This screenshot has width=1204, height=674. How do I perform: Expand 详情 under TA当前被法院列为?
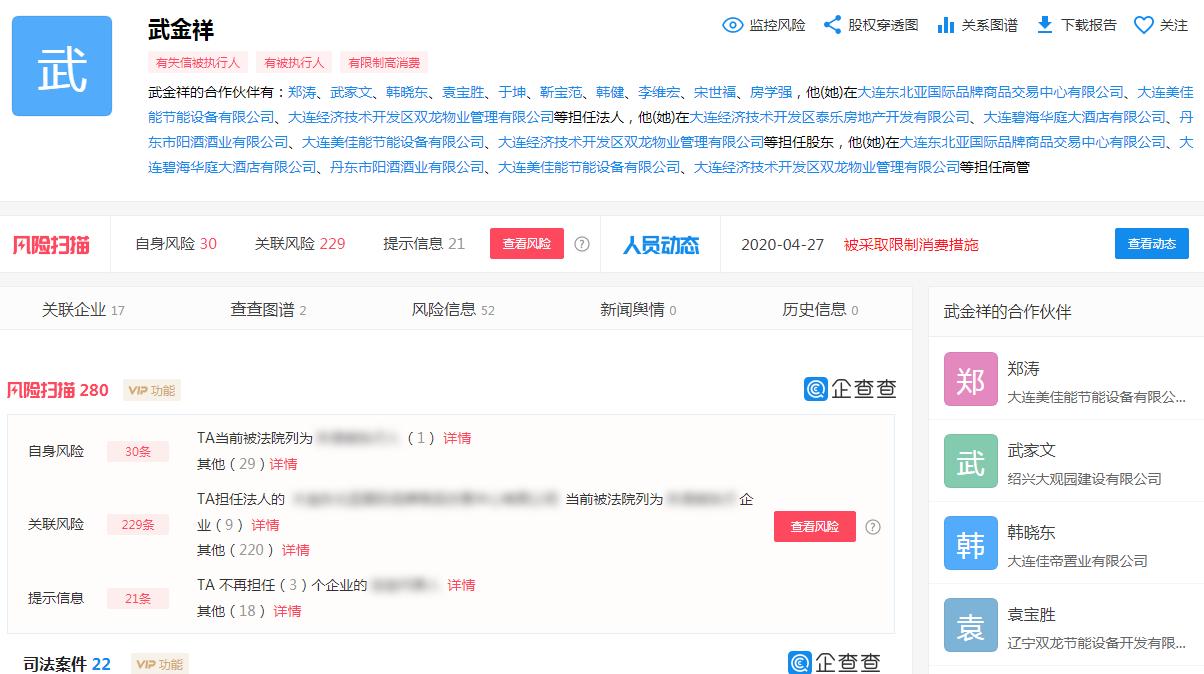coord(456,438)
